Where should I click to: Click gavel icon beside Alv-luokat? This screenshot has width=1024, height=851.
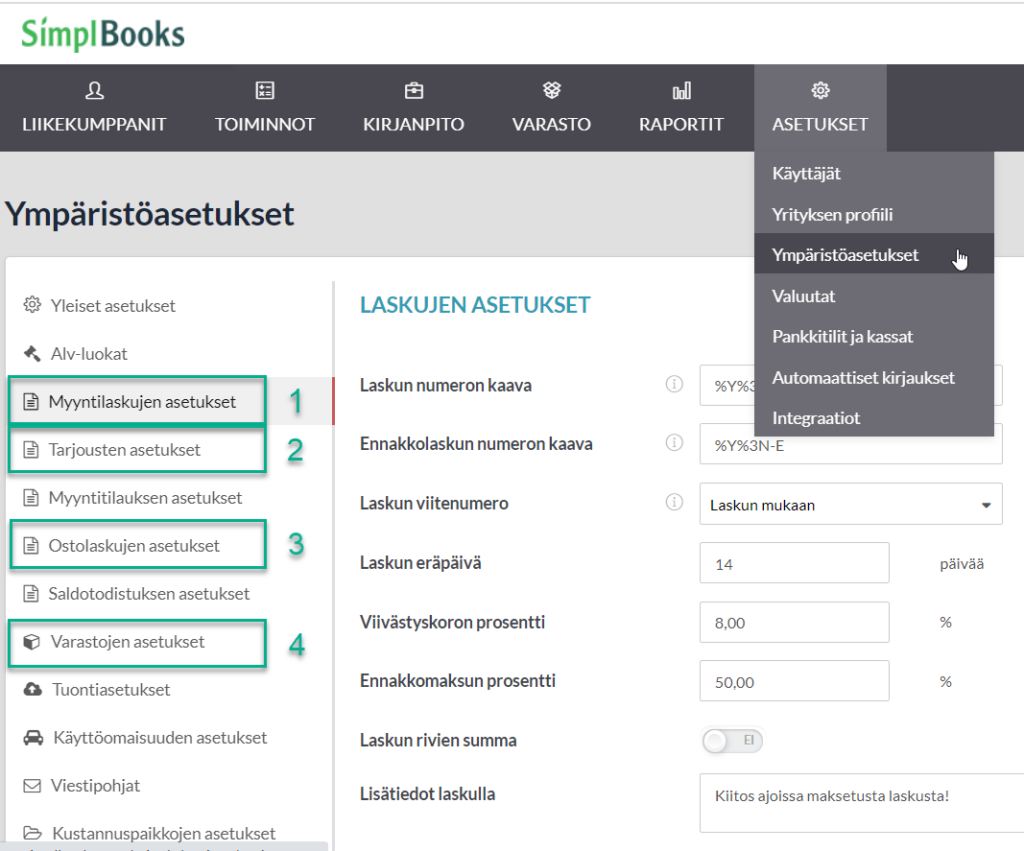click(x=32, y=353)
